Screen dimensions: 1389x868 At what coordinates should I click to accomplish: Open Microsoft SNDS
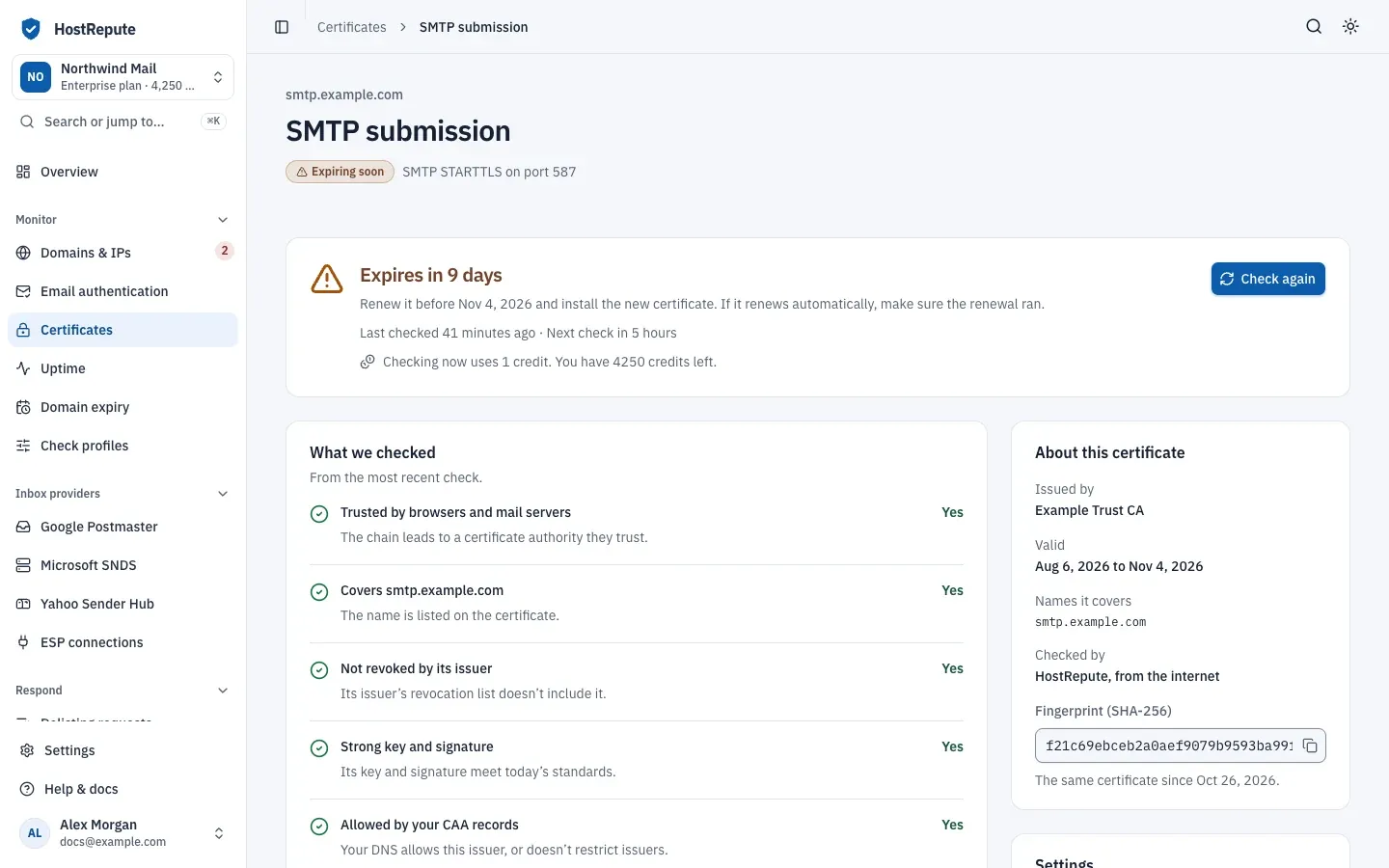click(123, 565)
